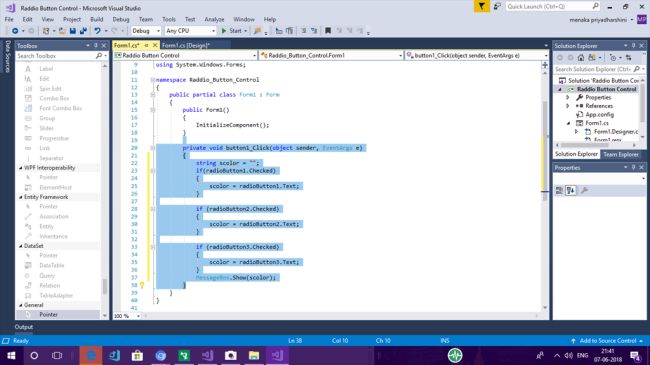Open the Build menu
Image resolution: width=650 pixels, height=365 pixels.
click(x=97, y=19)
